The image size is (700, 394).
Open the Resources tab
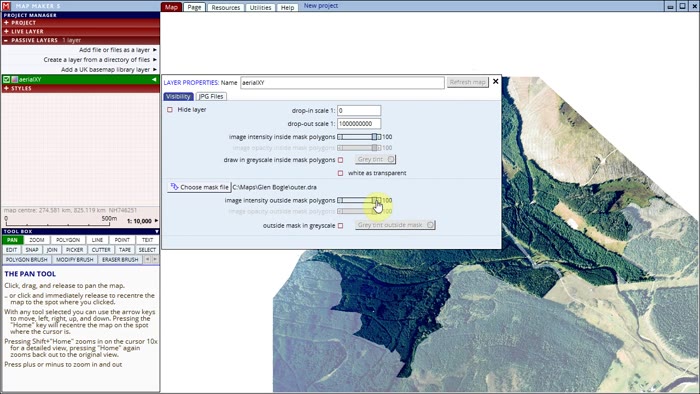tap(225, 8)
